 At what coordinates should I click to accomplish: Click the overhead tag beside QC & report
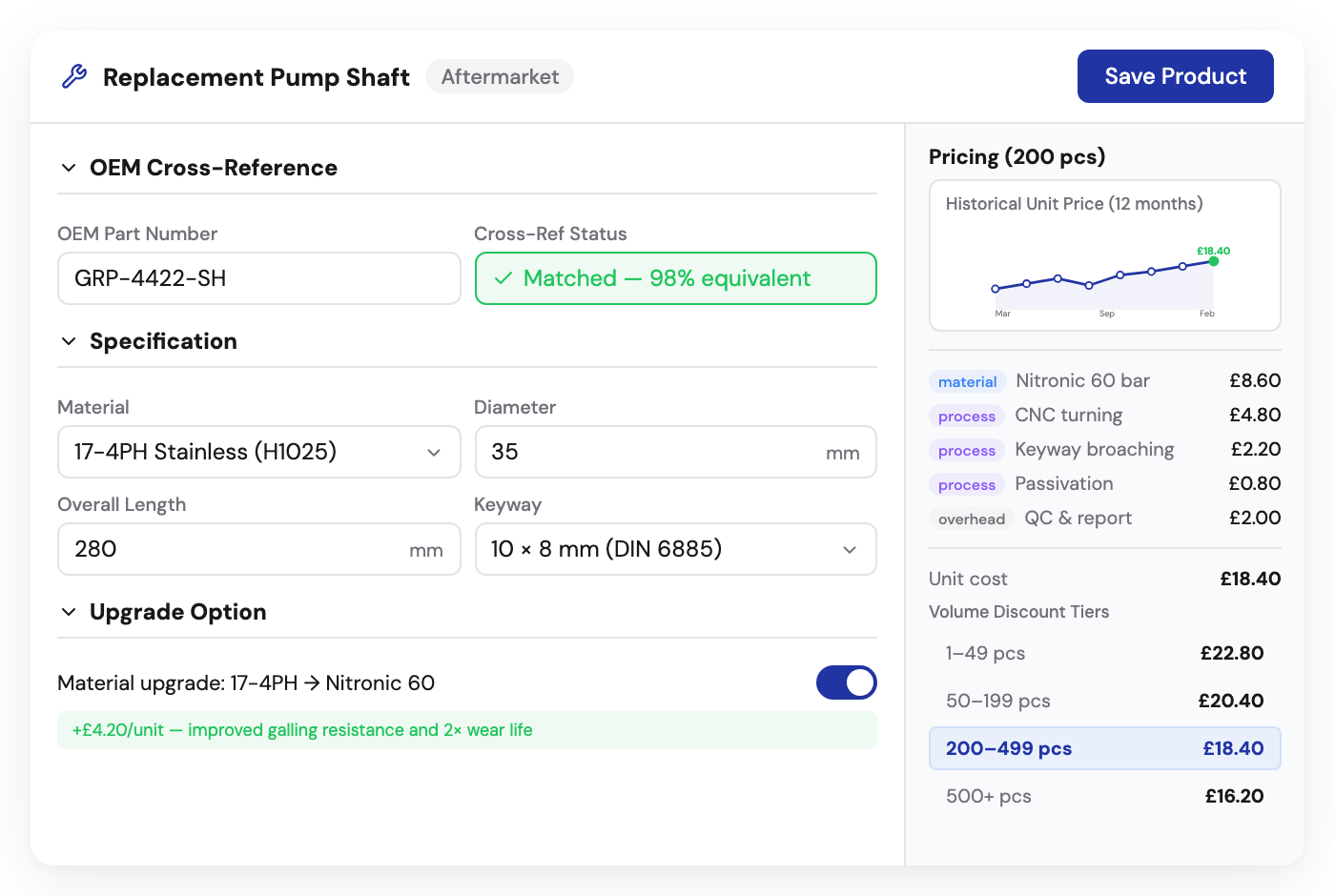coord(971,519)
